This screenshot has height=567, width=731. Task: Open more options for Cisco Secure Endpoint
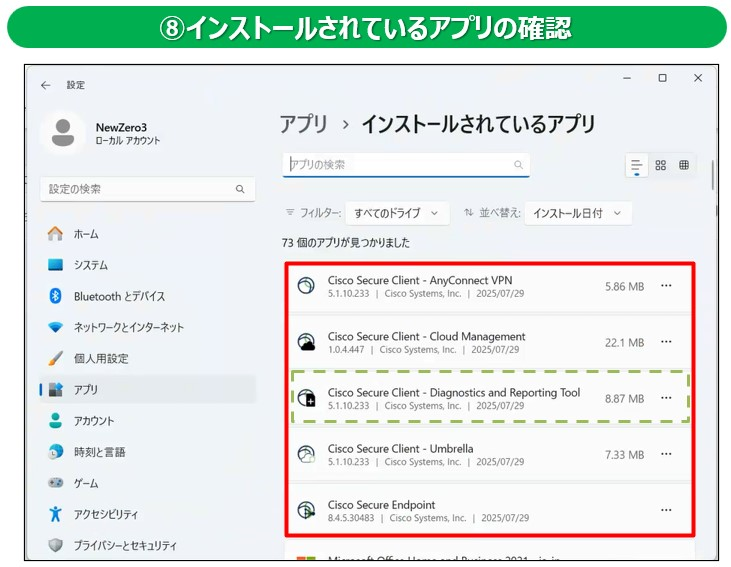point(666,510)
